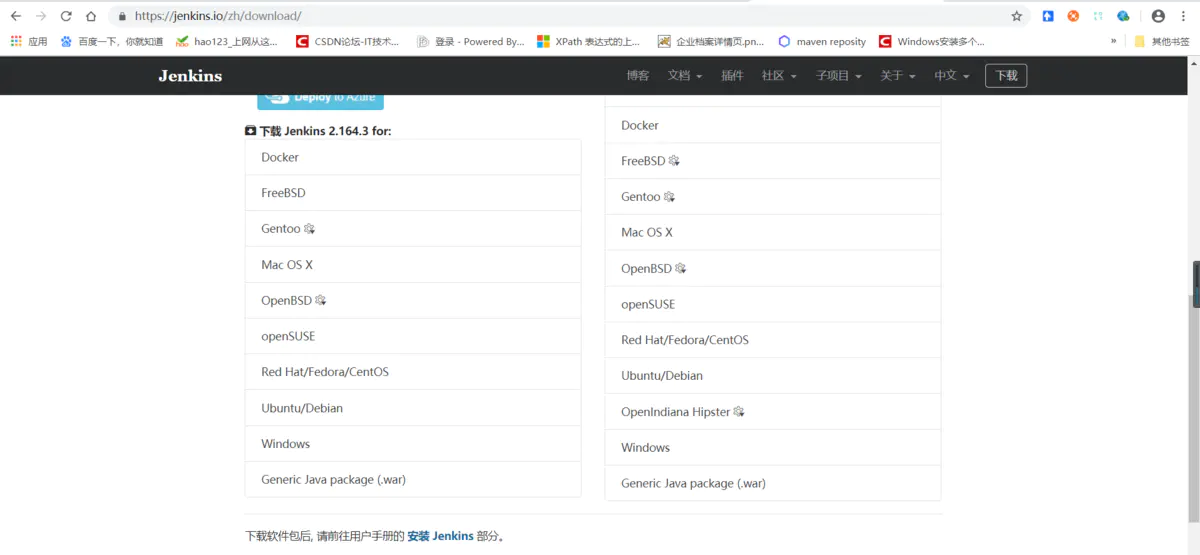Image resolution: width=1200 pixels, height=555 pixels.
Task: Click the gear icon beside right FreeBSD
Action: [x=674, y=161]
